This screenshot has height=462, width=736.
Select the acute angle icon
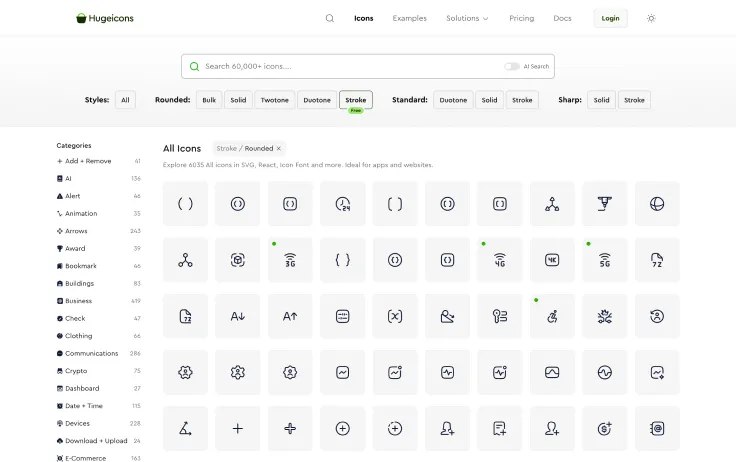click(185, 428)
